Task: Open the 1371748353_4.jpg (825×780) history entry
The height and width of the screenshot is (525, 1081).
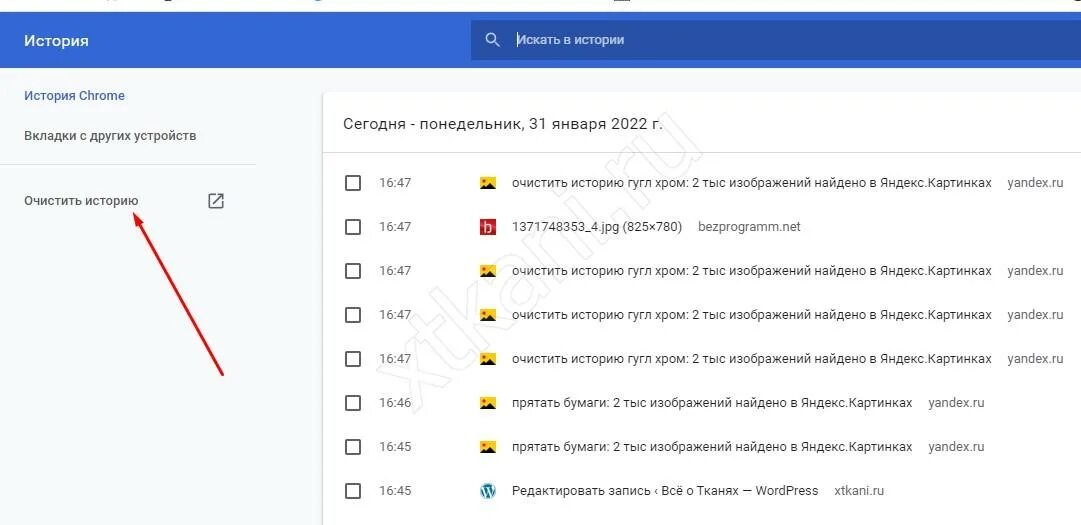Action: (x=597, y=227)
